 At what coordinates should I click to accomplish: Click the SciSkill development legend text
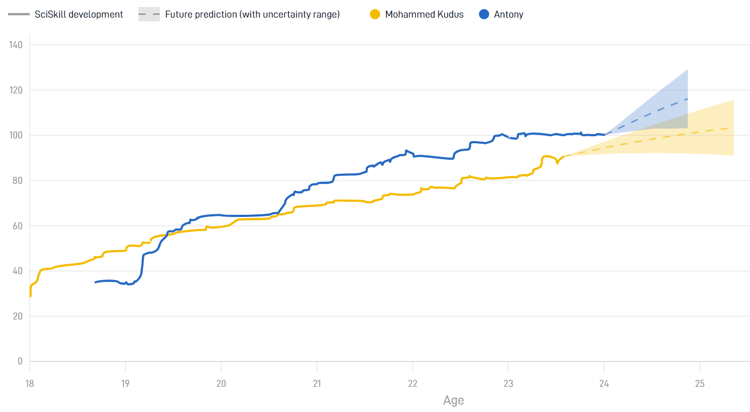[x=79, y=15]
